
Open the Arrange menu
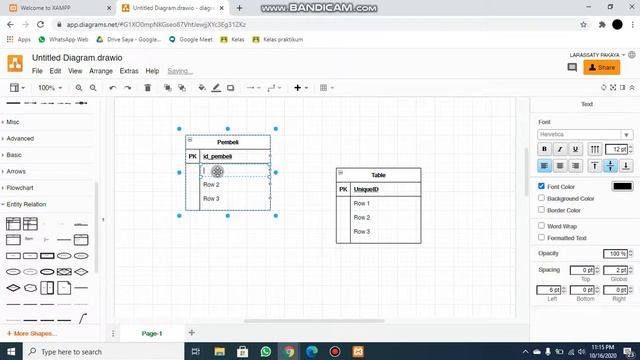(101, 71)
